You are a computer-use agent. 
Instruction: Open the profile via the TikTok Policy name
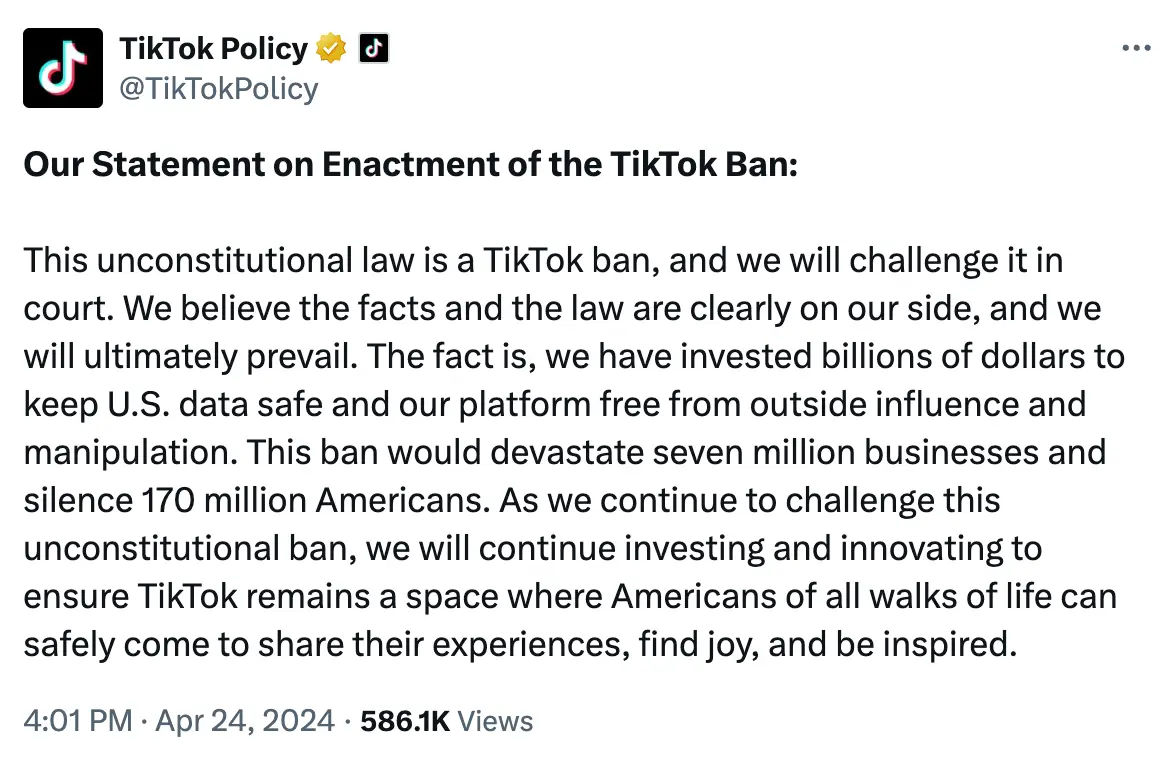pos(214,48)
